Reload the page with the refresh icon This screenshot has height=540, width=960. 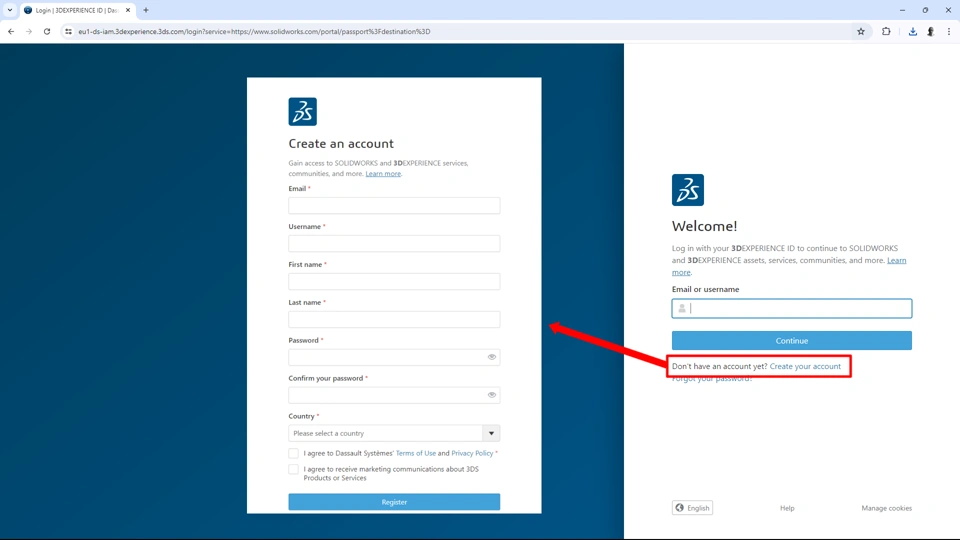pyautogui.click(x=47, y=31)
